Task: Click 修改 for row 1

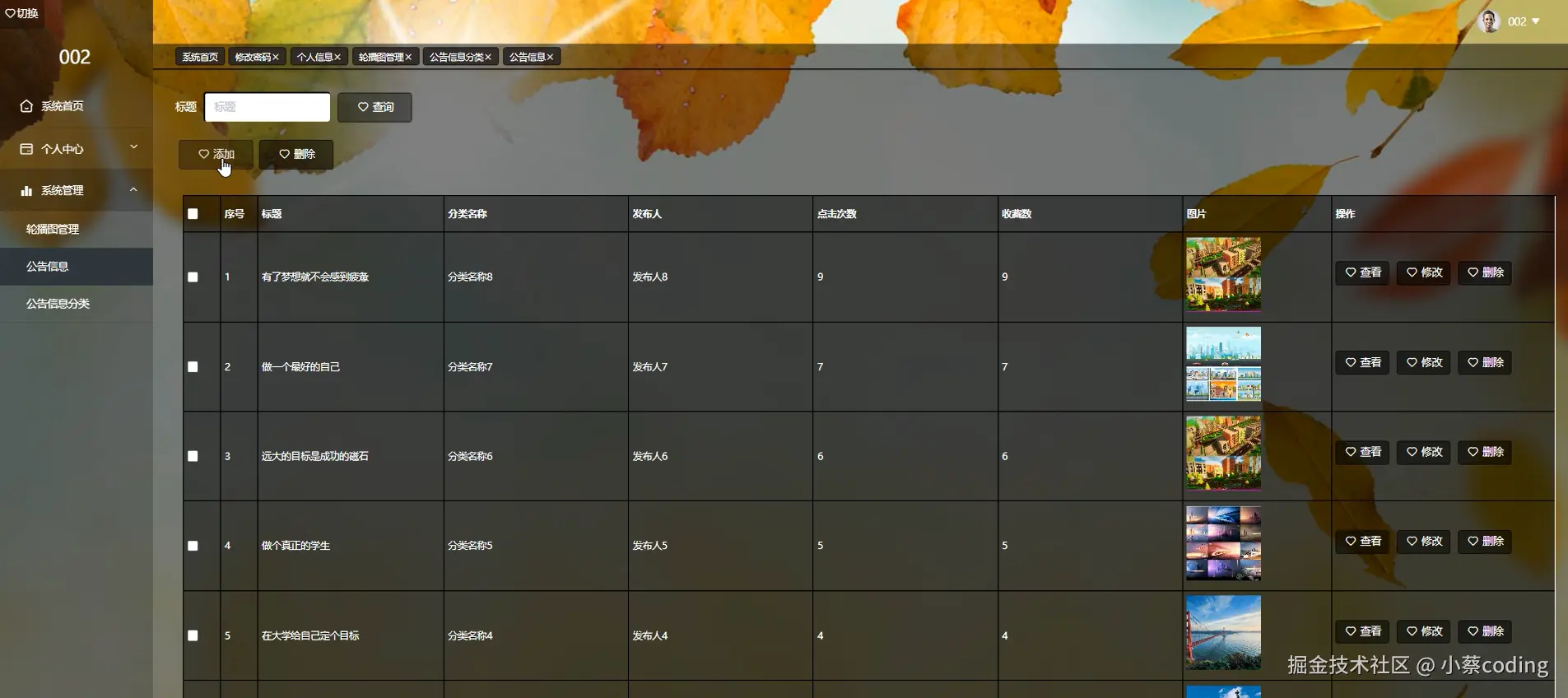Action: click(1424, 272)
